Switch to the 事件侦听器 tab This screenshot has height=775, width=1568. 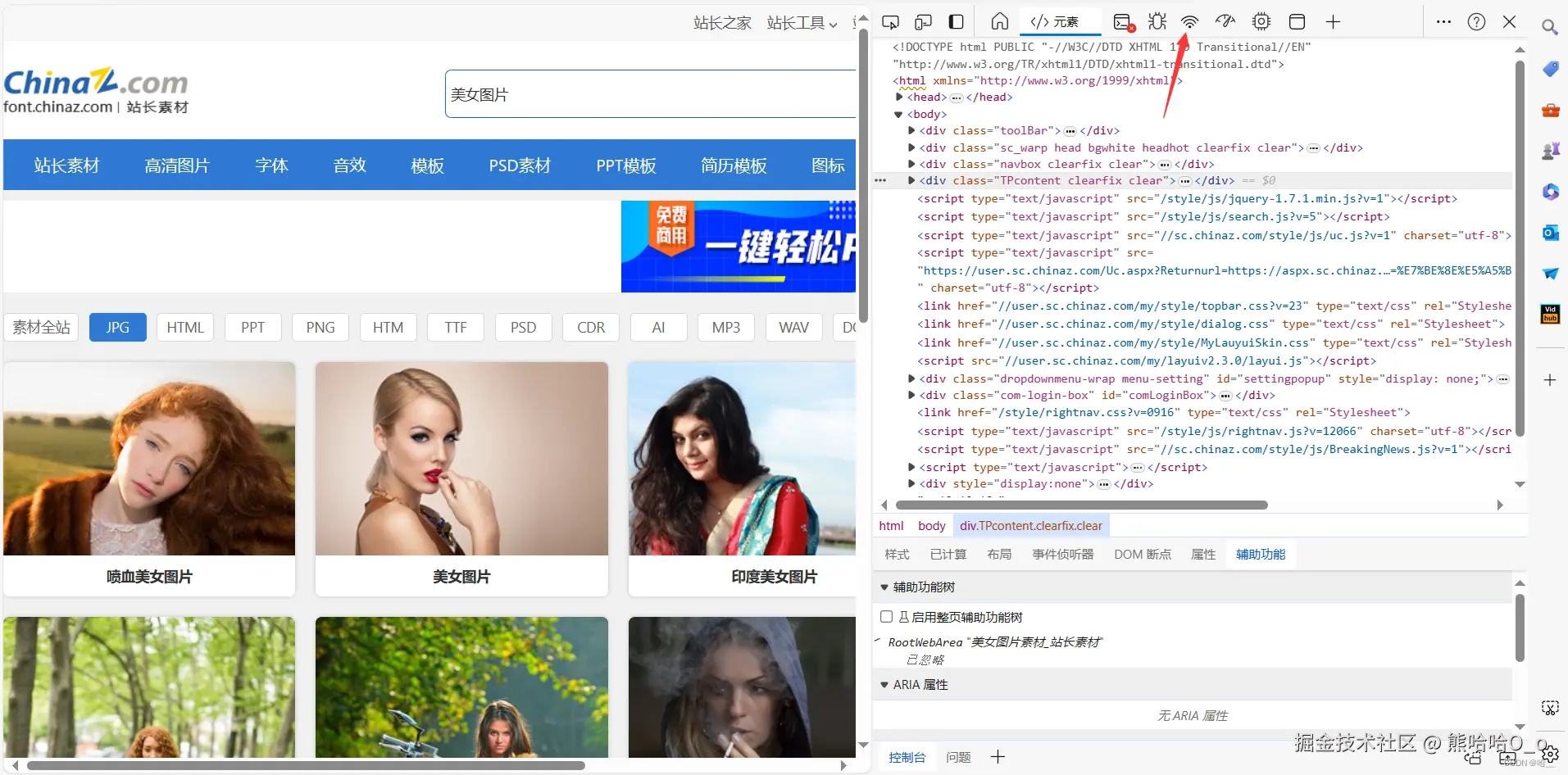(1063, 555)
